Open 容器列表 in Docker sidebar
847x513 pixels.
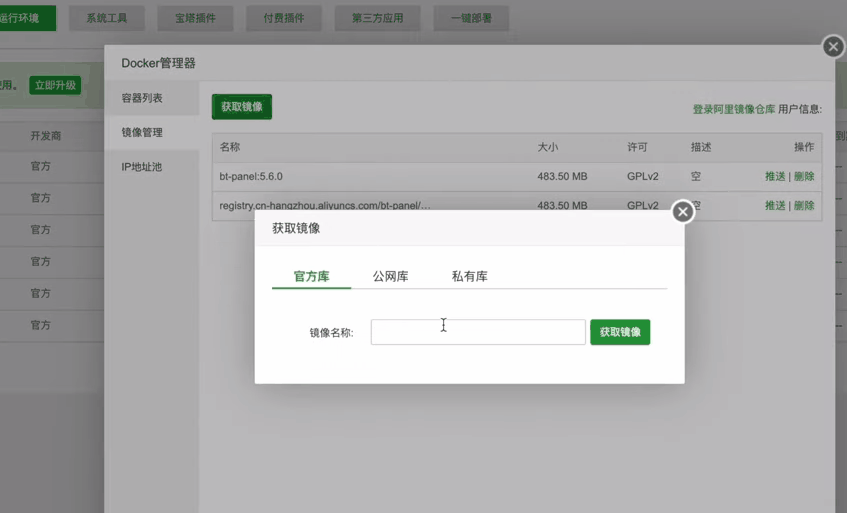(152, 98)
